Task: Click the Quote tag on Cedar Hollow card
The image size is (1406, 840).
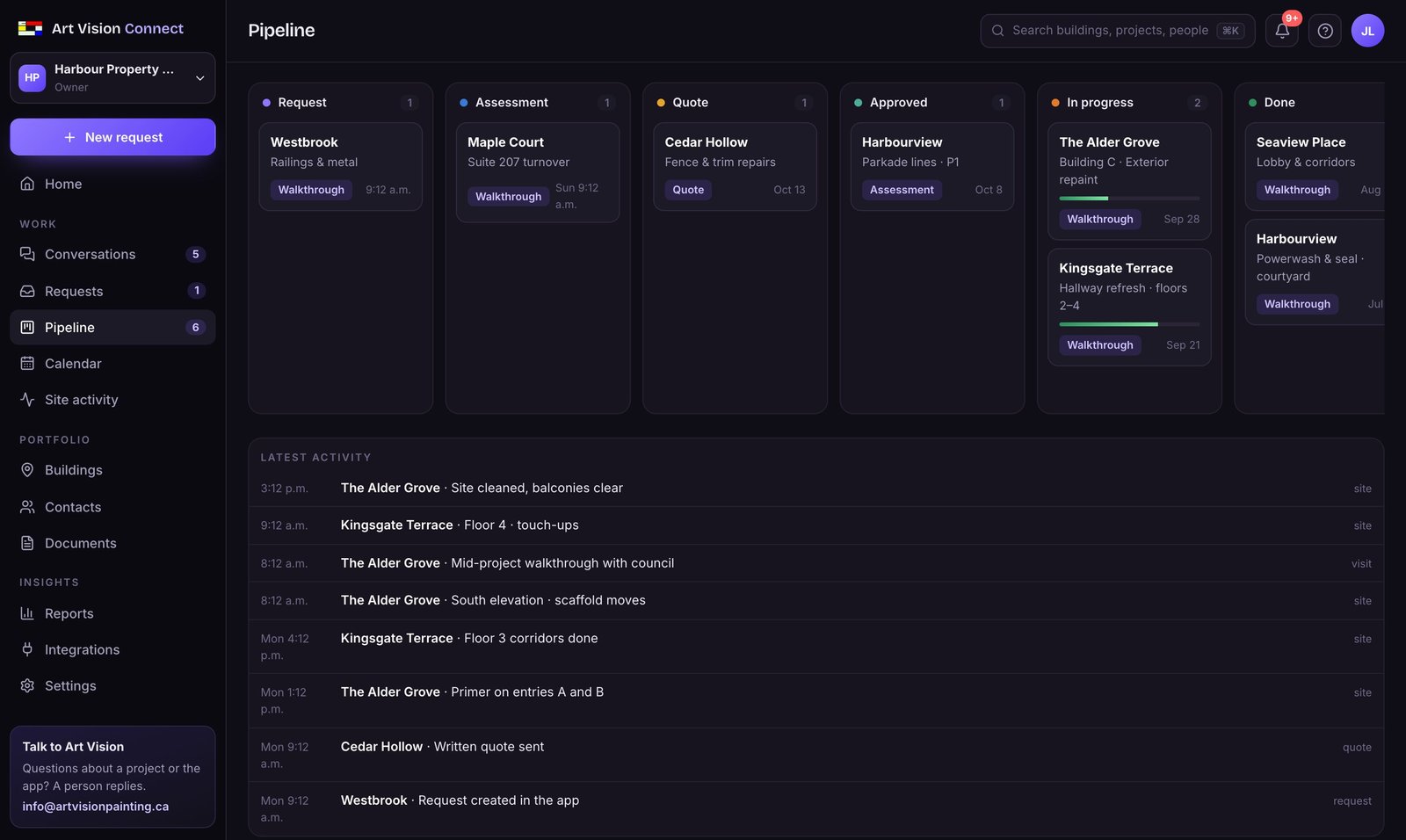Action: pyautogui.click(x=688, y=190)
